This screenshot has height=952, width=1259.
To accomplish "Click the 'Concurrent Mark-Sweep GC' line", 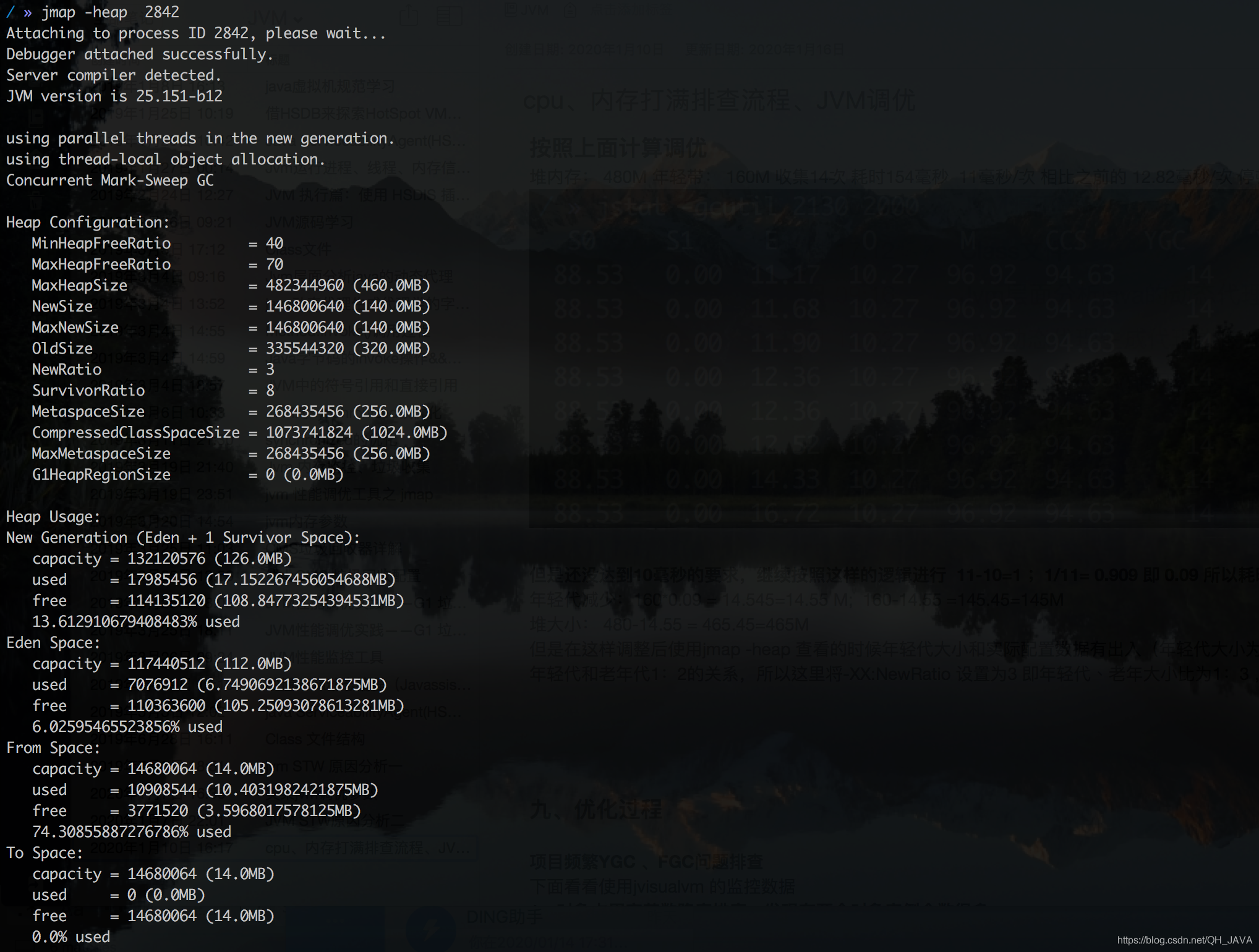I will point(110,181).
